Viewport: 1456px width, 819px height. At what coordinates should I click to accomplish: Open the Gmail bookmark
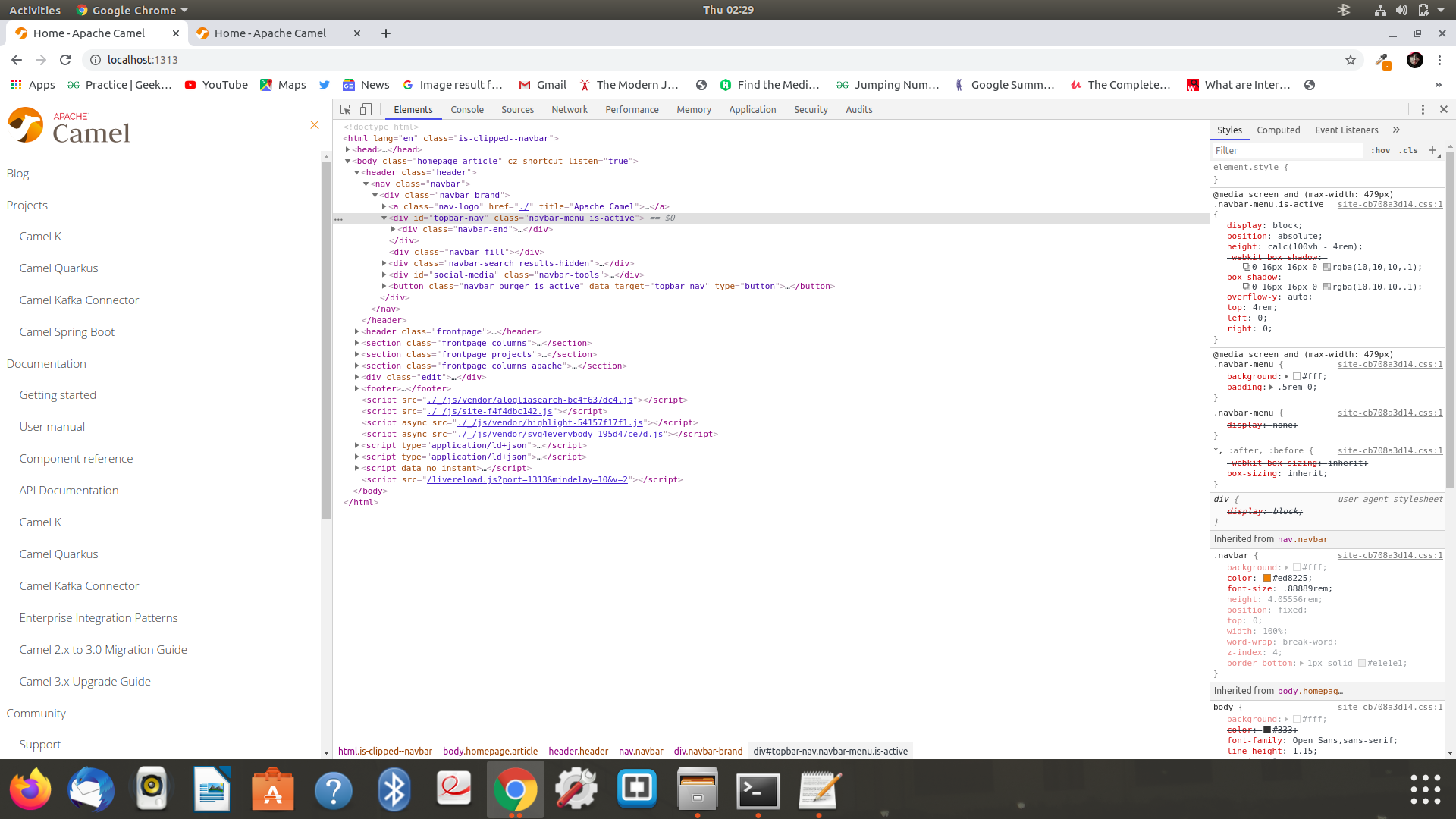point(543,85)
